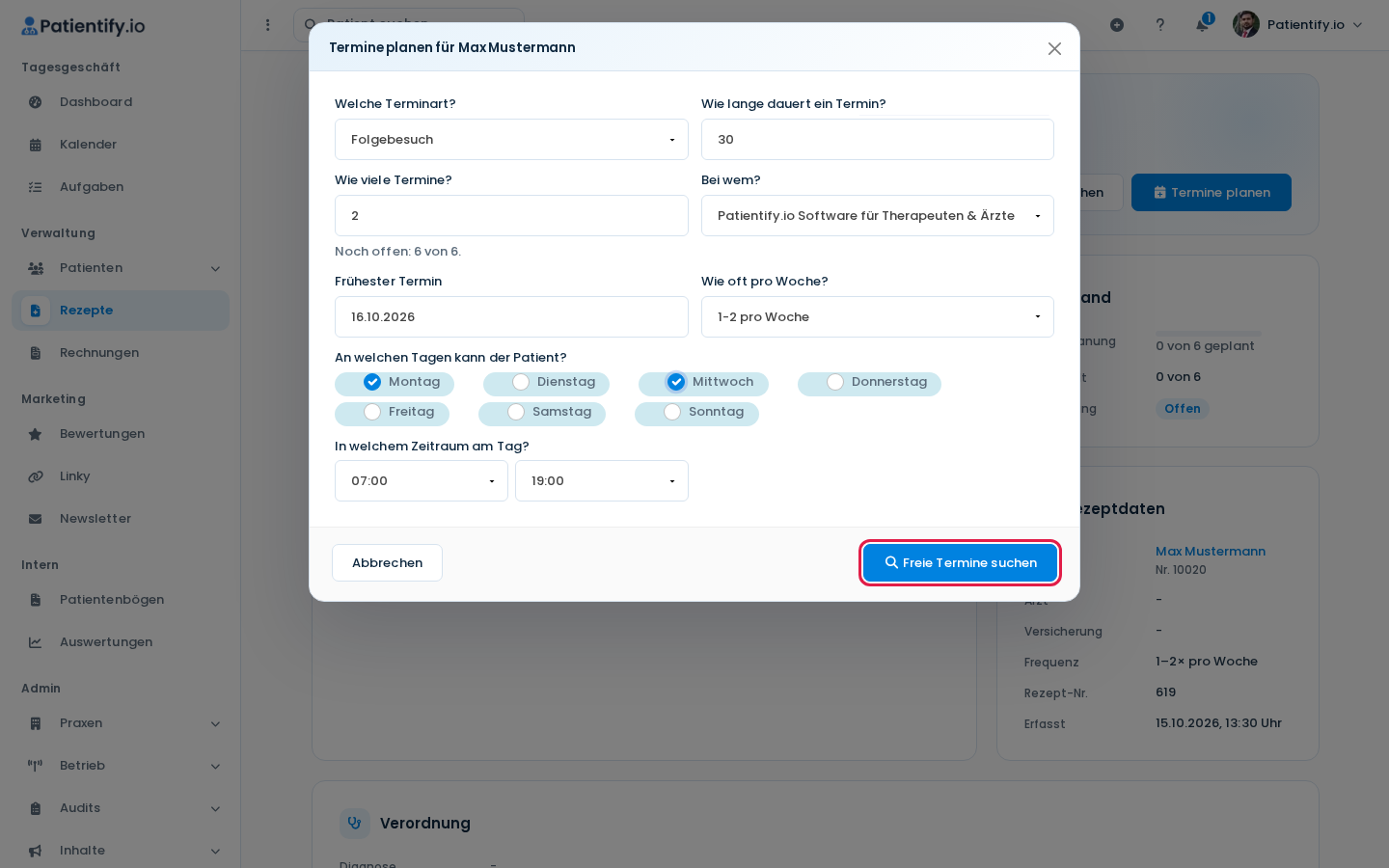Image resolution: width=1389 pixels, height=868 pixels.
Task: Uncheck the Mittwoch checkbox
Action: pos(676,382)
